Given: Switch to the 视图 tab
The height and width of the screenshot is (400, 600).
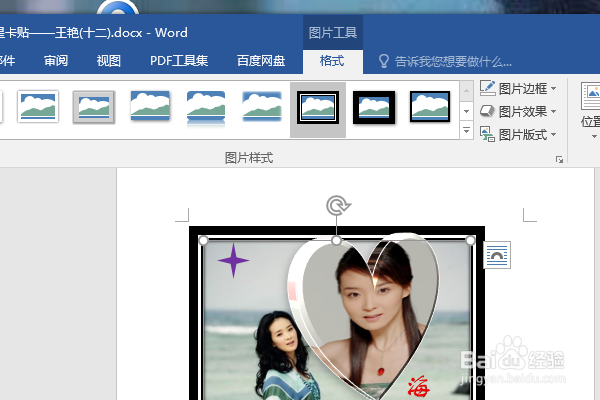Looking at the screenshot, I should (x=109, y=60).
